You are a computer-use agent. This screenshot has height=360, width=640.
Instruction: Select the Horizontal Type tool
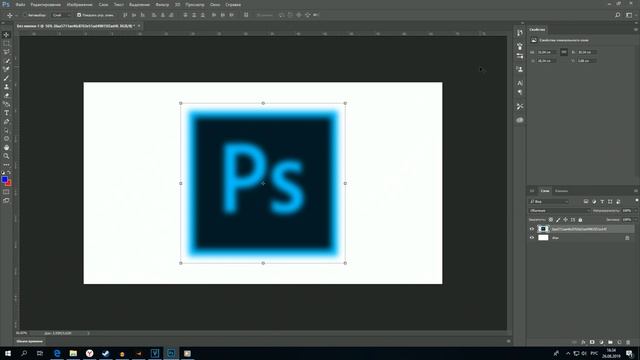tap(7, 113)
